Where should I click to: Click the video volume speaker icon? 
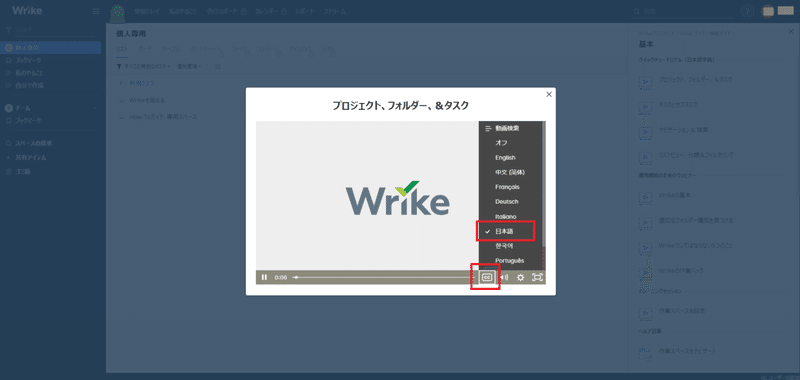point(504,277)
